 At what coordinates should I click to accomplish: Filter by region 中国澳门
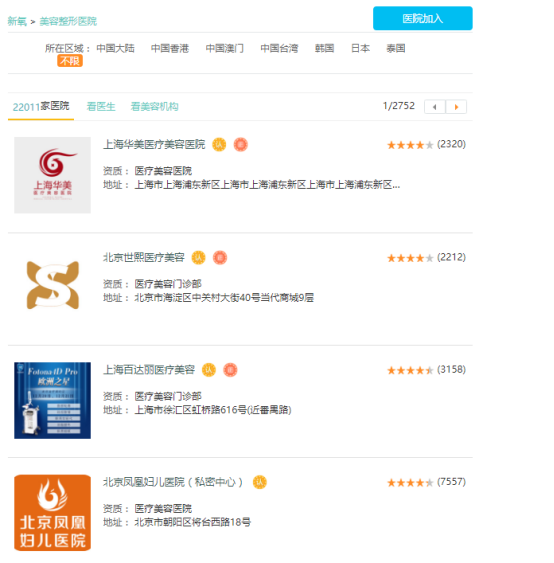225,48
